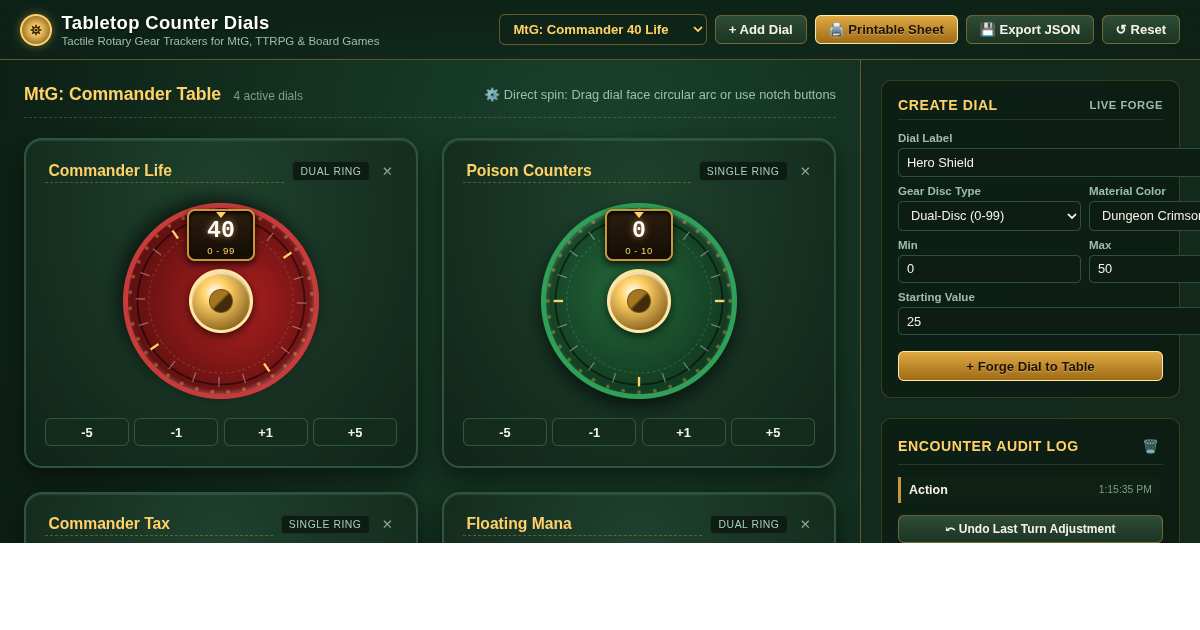Click the MtG: Commander Table heading
The image size is (1200, 630).
pyautogui.click(x=122, y=94)
